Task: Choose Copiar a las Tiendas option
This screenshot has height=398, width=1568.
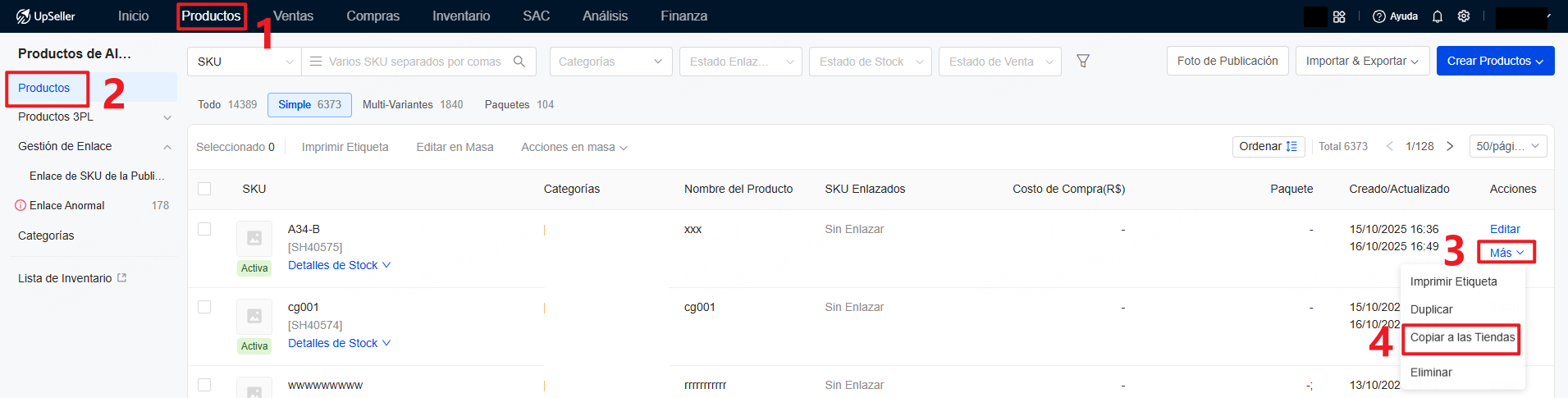Action: (x=1462, y=338)
